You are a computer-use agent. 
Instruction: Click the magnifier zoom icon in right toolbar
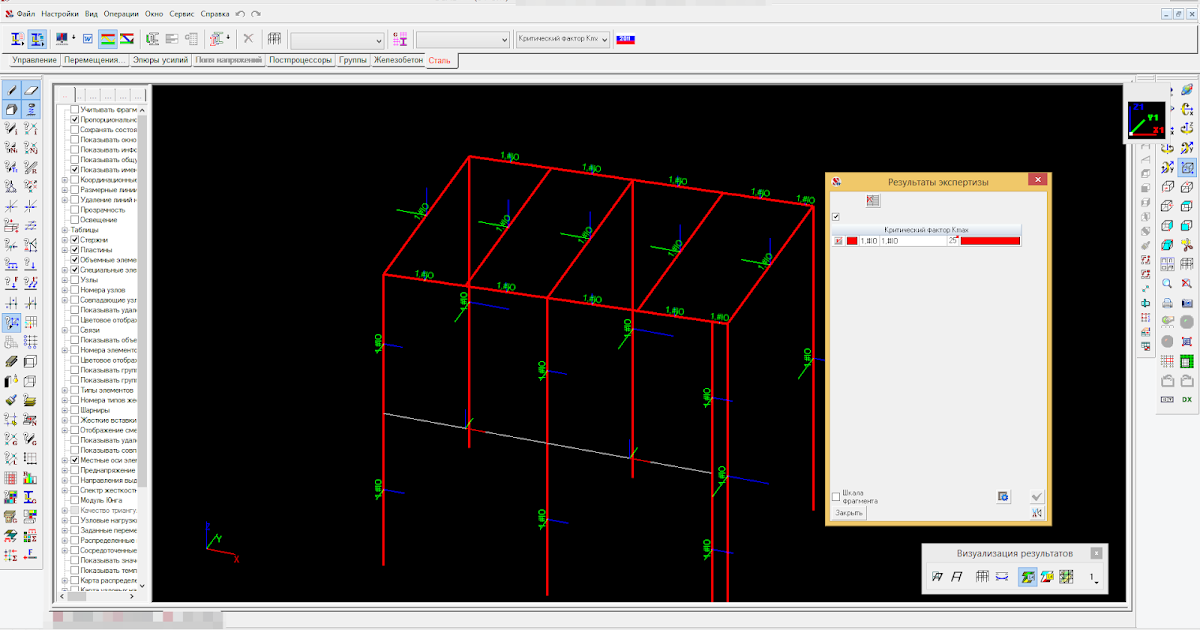[x=1167, y=283]
